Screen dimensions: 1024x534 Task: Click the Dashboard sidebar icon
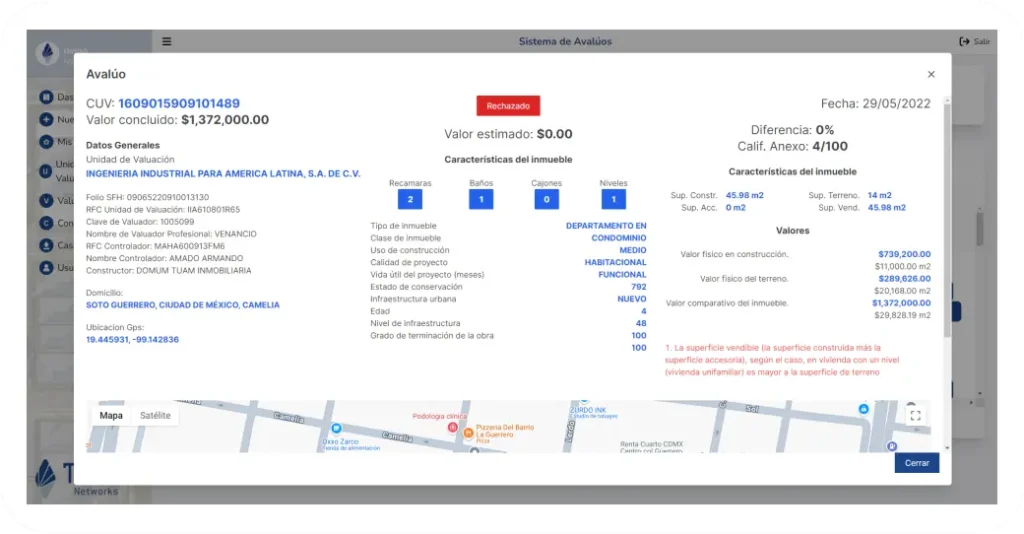tap(46, 97)
